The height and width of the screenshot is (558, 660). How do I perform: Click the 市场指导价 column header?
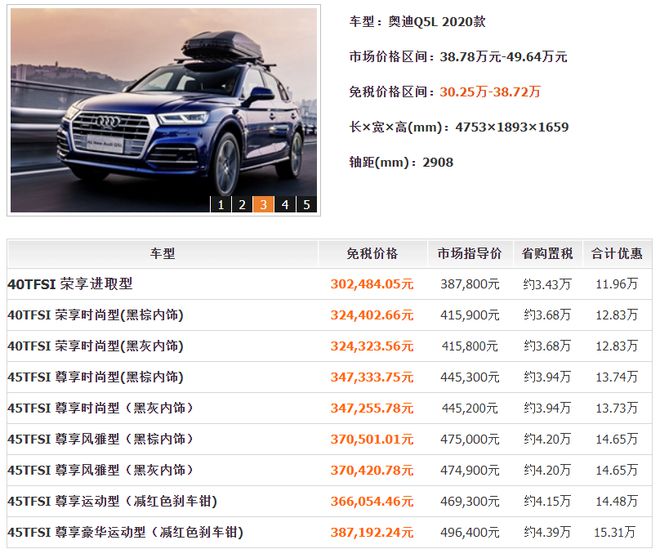[x=470, y=253]
